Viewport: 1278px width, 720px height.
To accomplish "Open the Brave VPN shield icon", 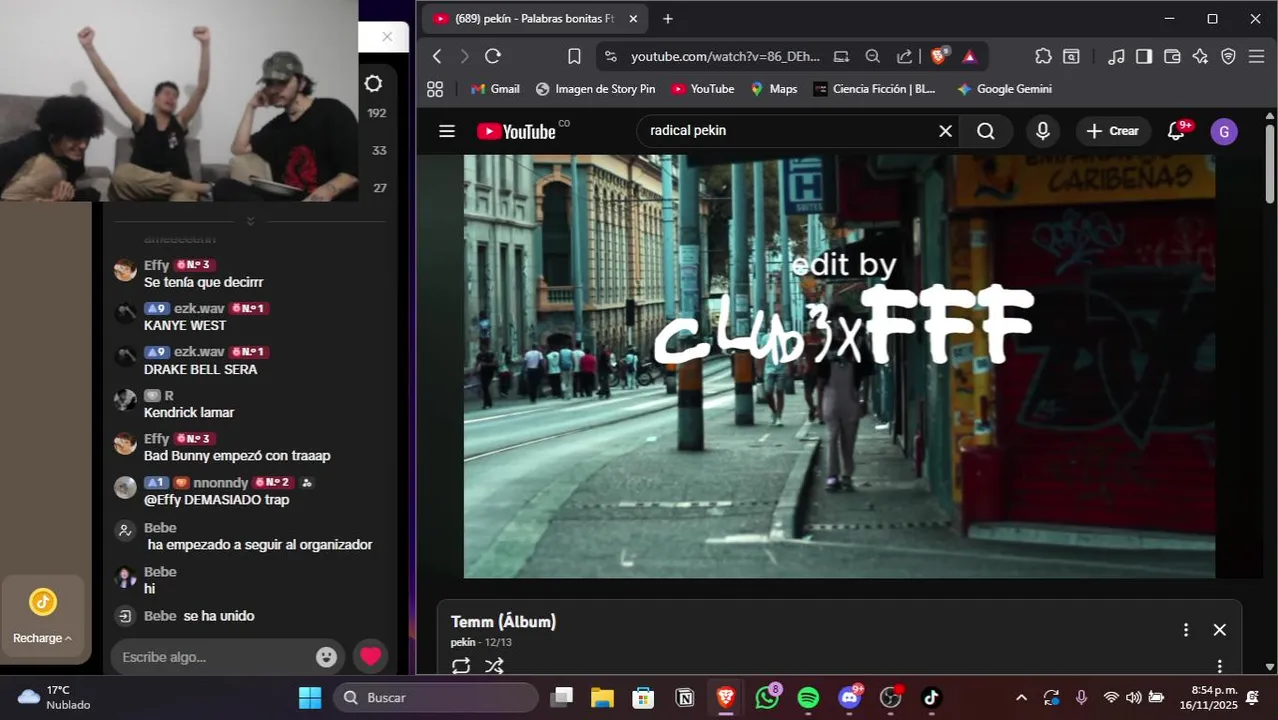I will [1228, 56].
